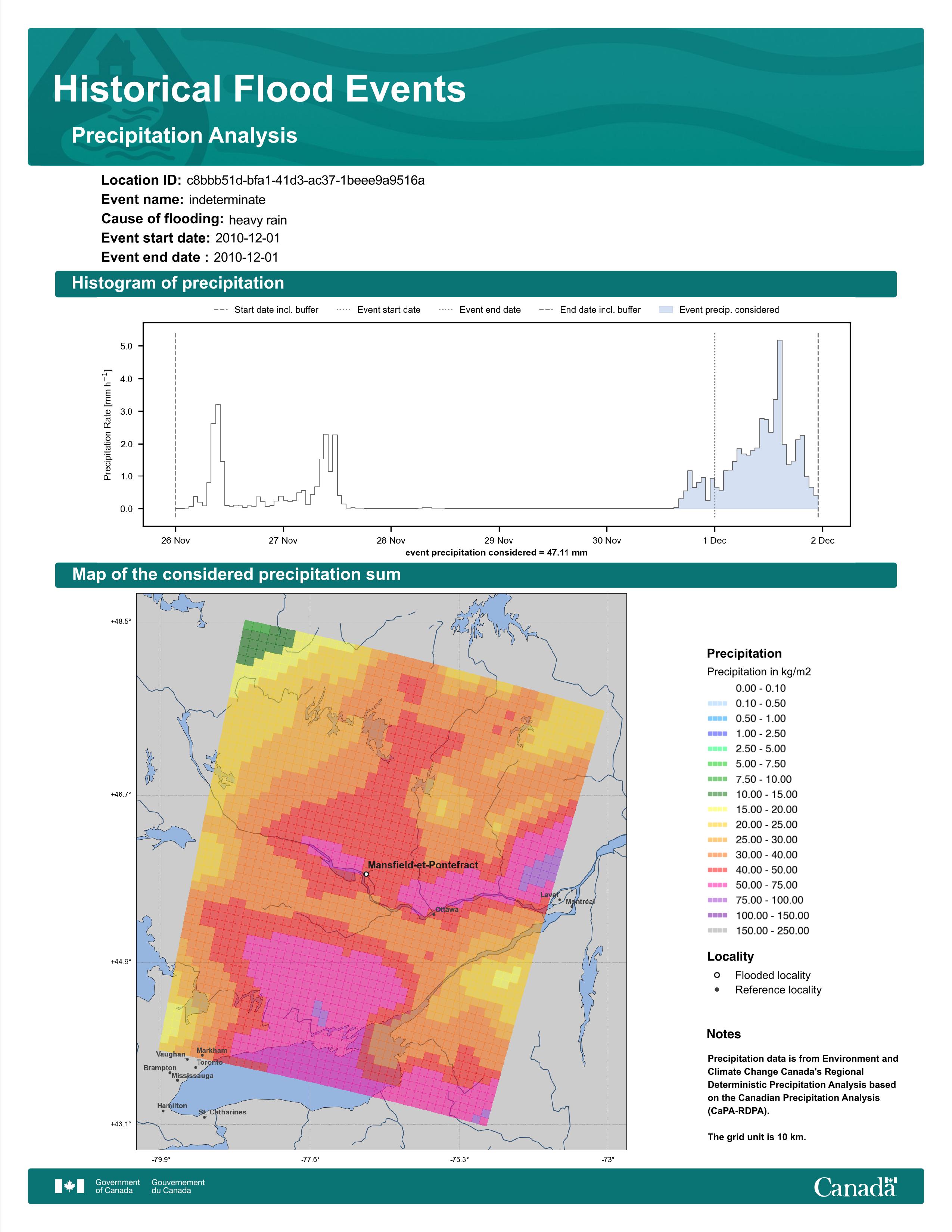Click the Canadian flag icon in footer
This screenshot has height=1232, width=952.
click(x=69, y=1186)
